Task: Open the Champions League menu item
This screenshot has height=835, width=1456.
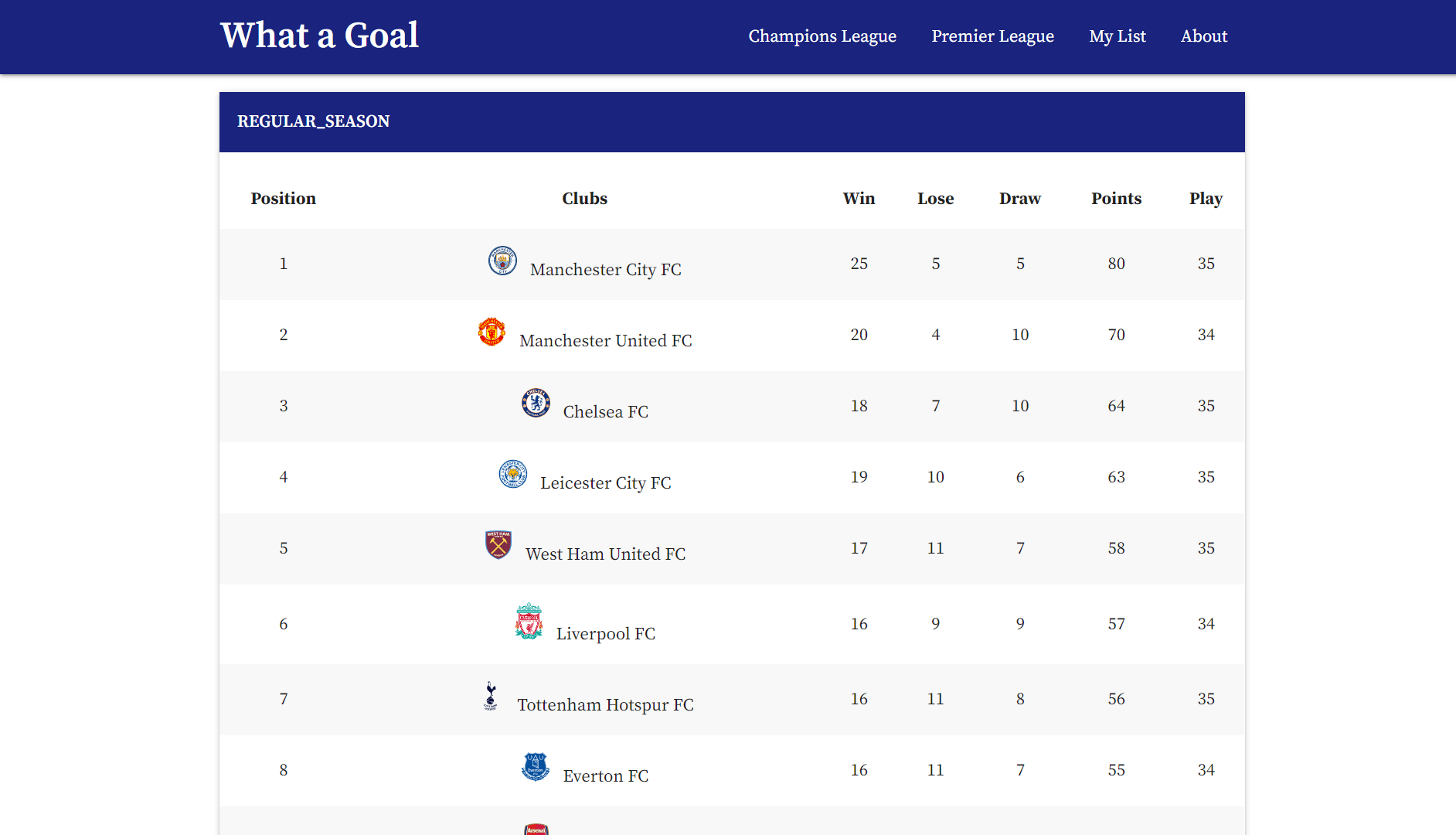Action: 822,36
